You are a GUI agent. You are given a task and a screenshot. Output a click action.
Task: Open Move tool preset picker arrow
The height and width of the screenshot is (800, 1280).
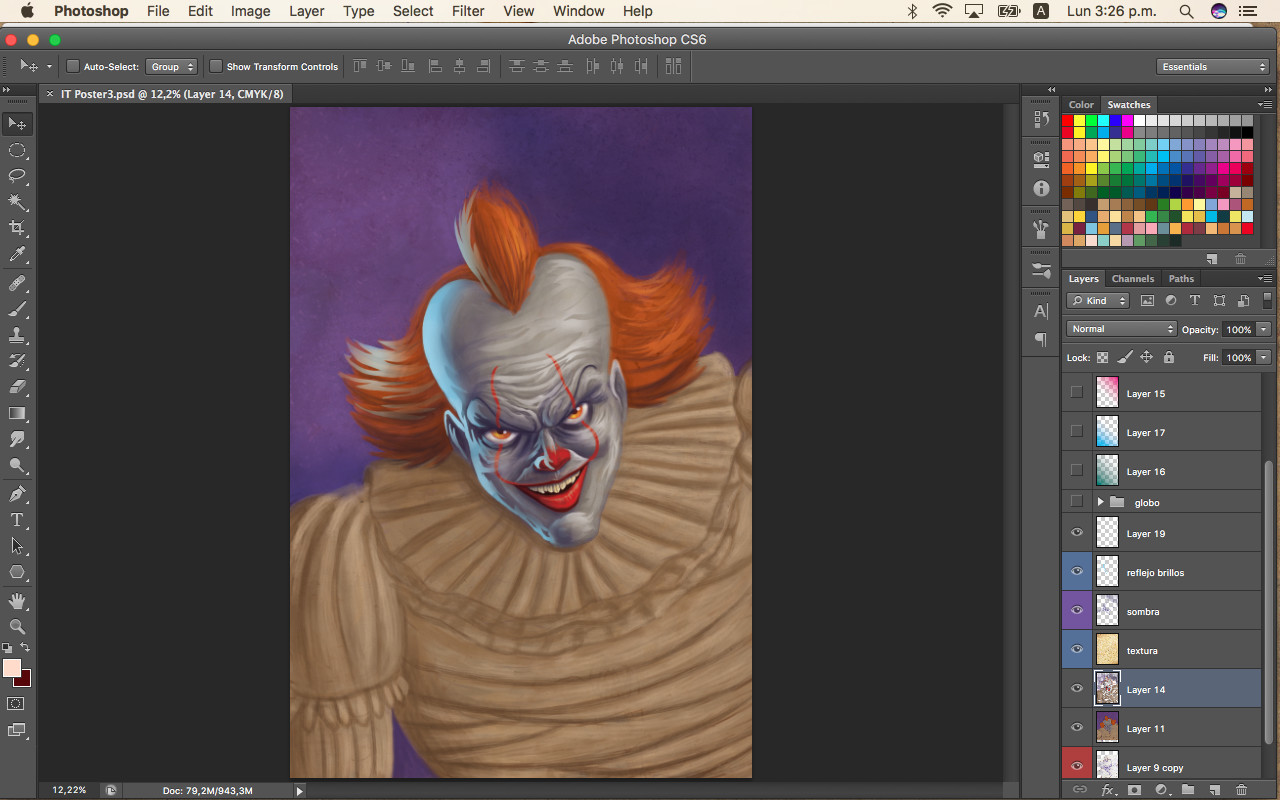pyautogui.click(x=49, y=67)
